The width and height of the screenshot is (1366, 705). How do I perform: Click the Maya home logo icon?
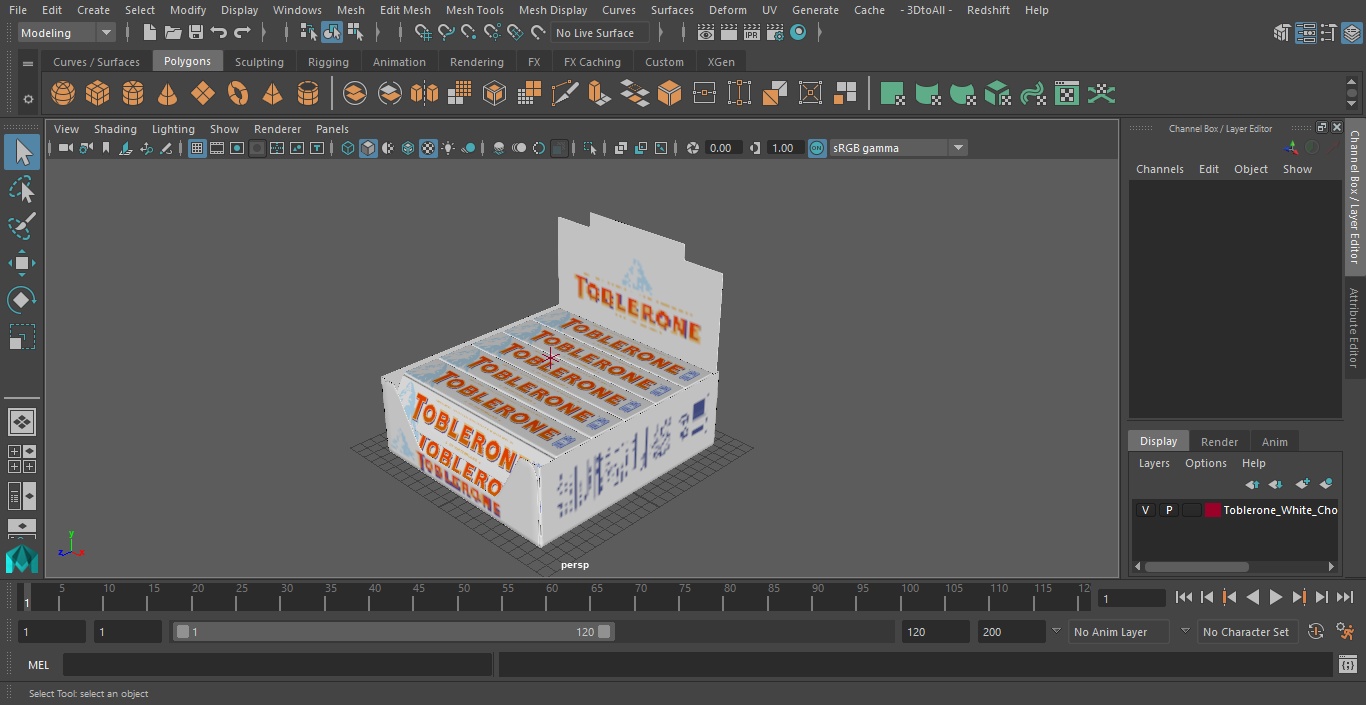coord(22,559)
